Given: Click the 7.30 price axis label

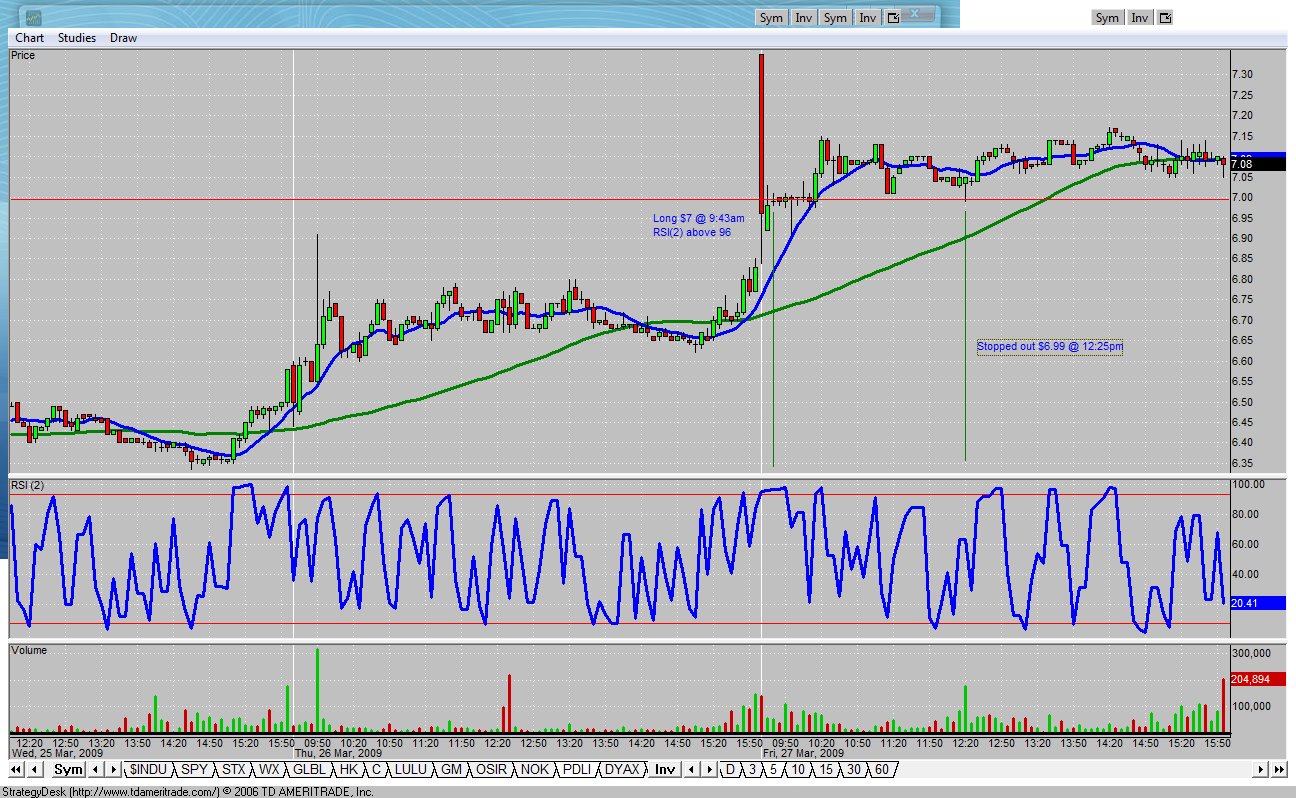Looking at the screenshot, I should (1243, 75).
